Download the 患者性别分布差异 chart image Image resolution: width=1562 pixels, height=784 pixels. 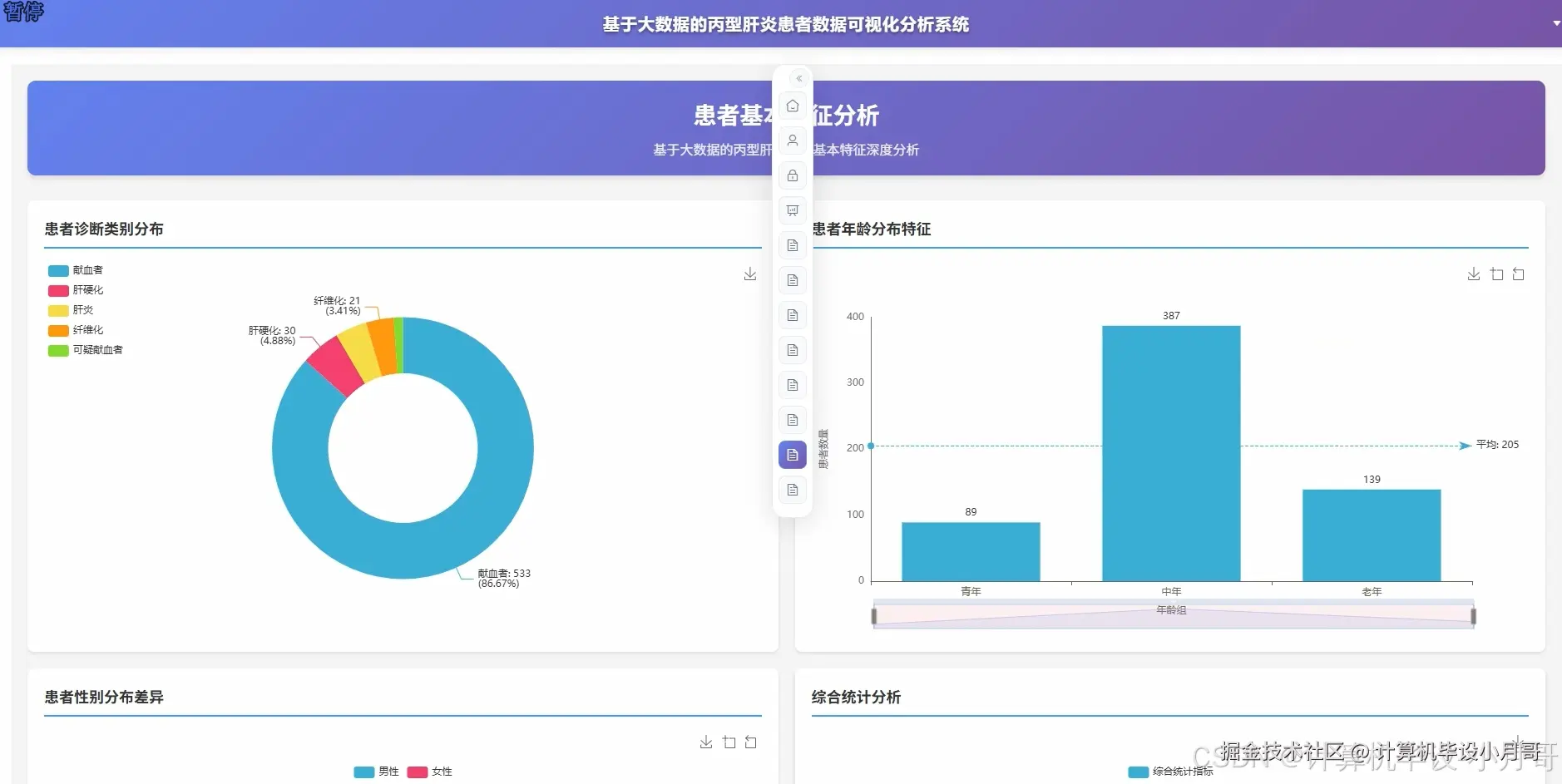pos(706,742)
